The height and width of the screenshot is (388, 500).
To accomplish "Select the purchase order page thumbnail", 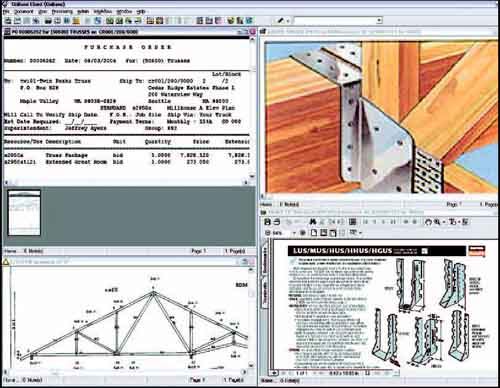I will (x=24, y=213).
